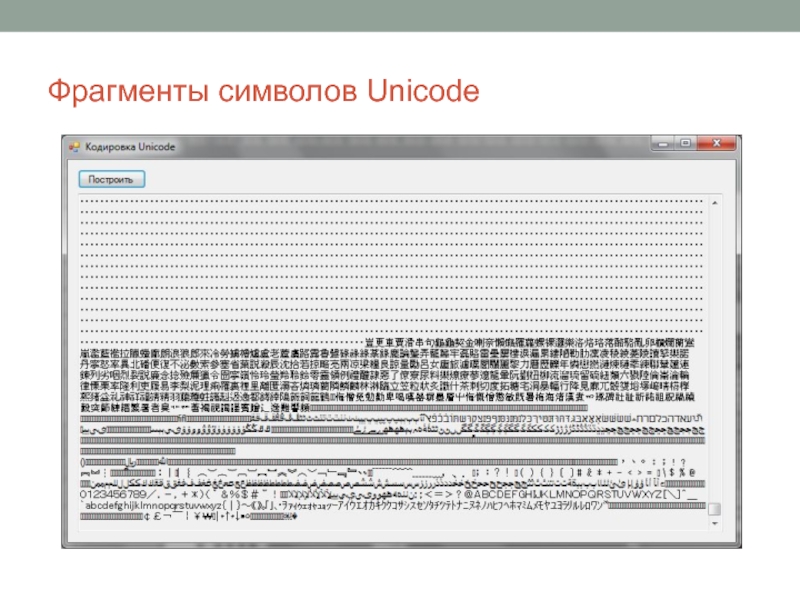
Task: Click the slide heading Фрагменты символов Unicode
Action: [x=264, y=91]
